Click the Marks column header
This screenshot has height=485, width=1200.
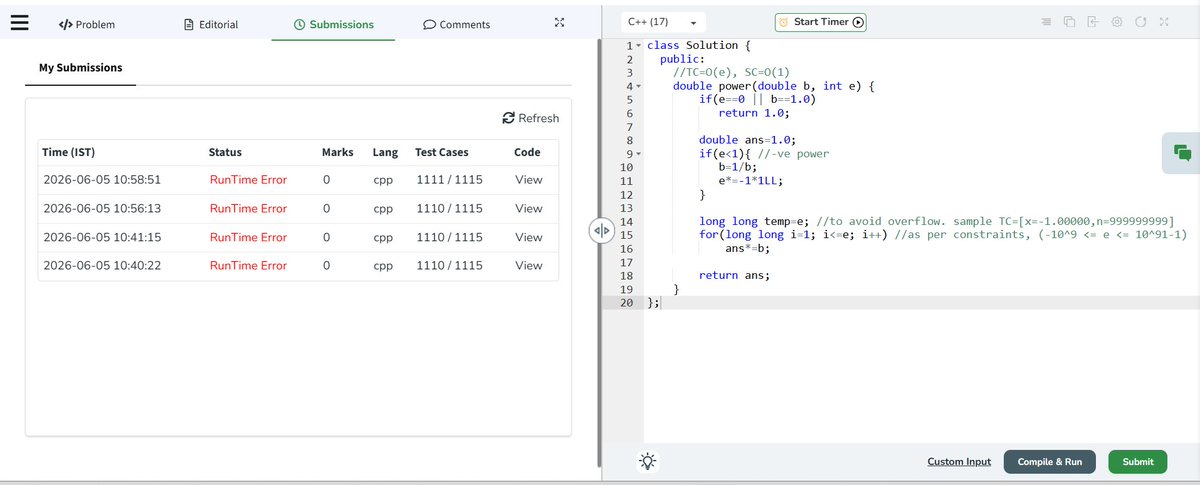[338, 152]
